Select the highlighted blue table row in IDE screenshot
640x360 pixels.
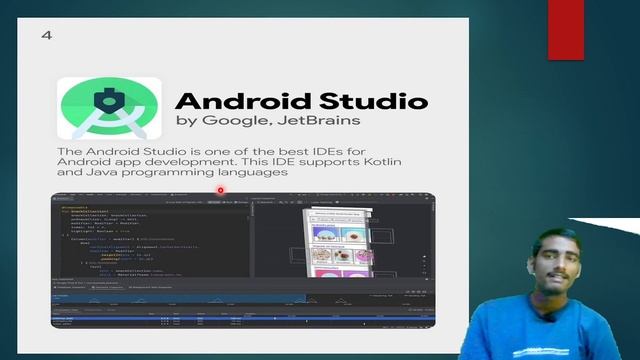pos(243,318)
